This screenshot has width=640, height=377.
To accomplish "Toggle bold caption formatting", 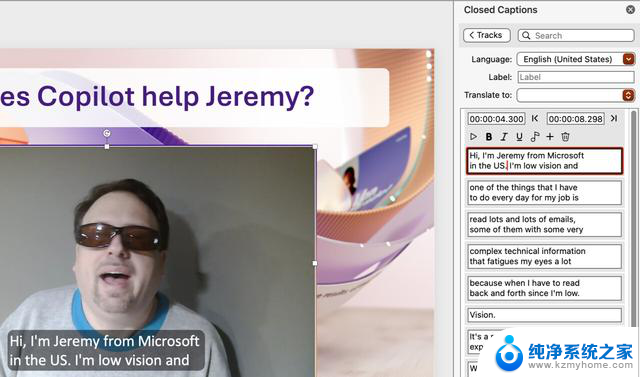I will [489, 137].
